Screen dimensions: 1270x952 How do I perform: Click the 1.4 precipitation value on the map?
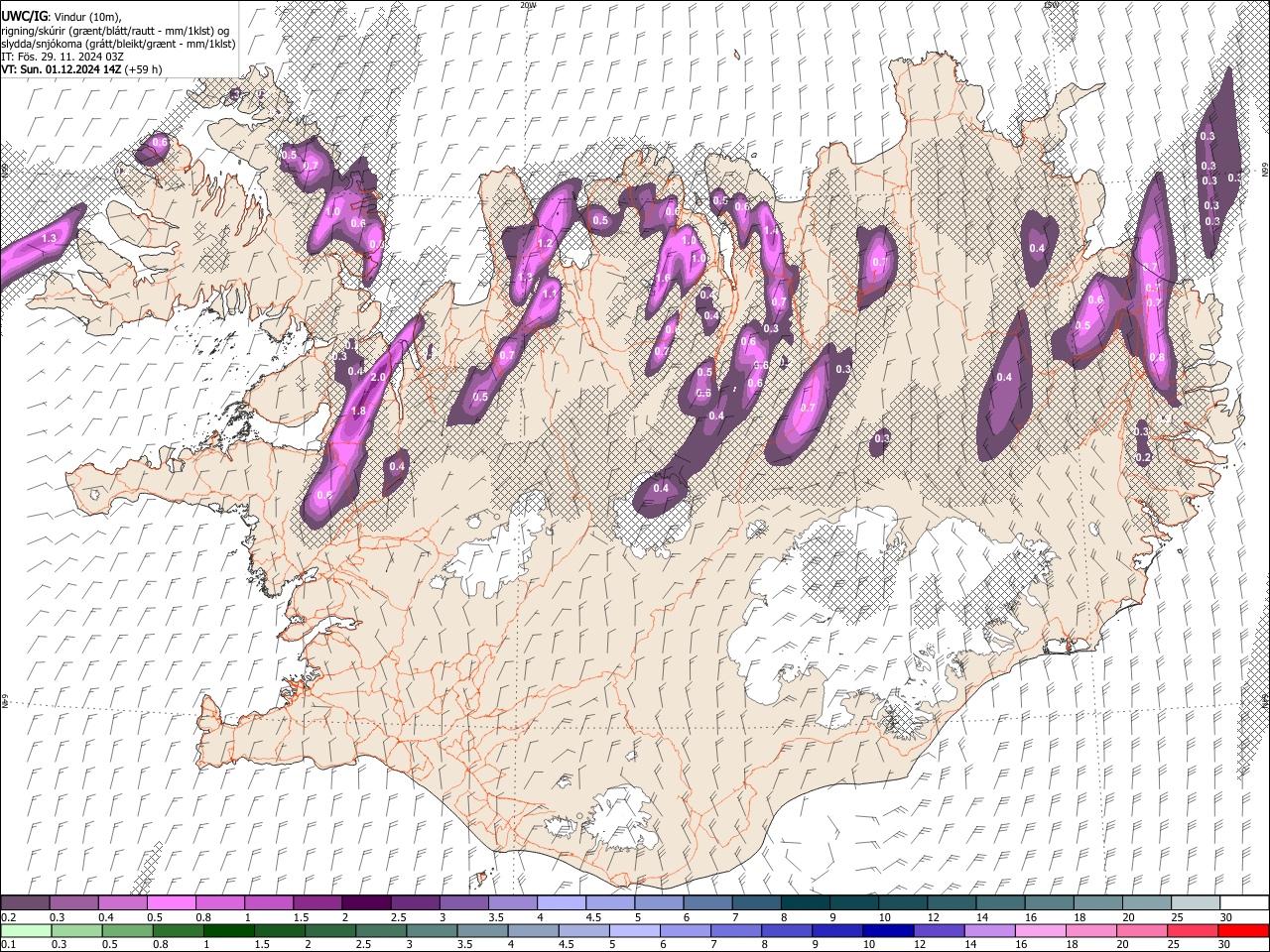770,230
